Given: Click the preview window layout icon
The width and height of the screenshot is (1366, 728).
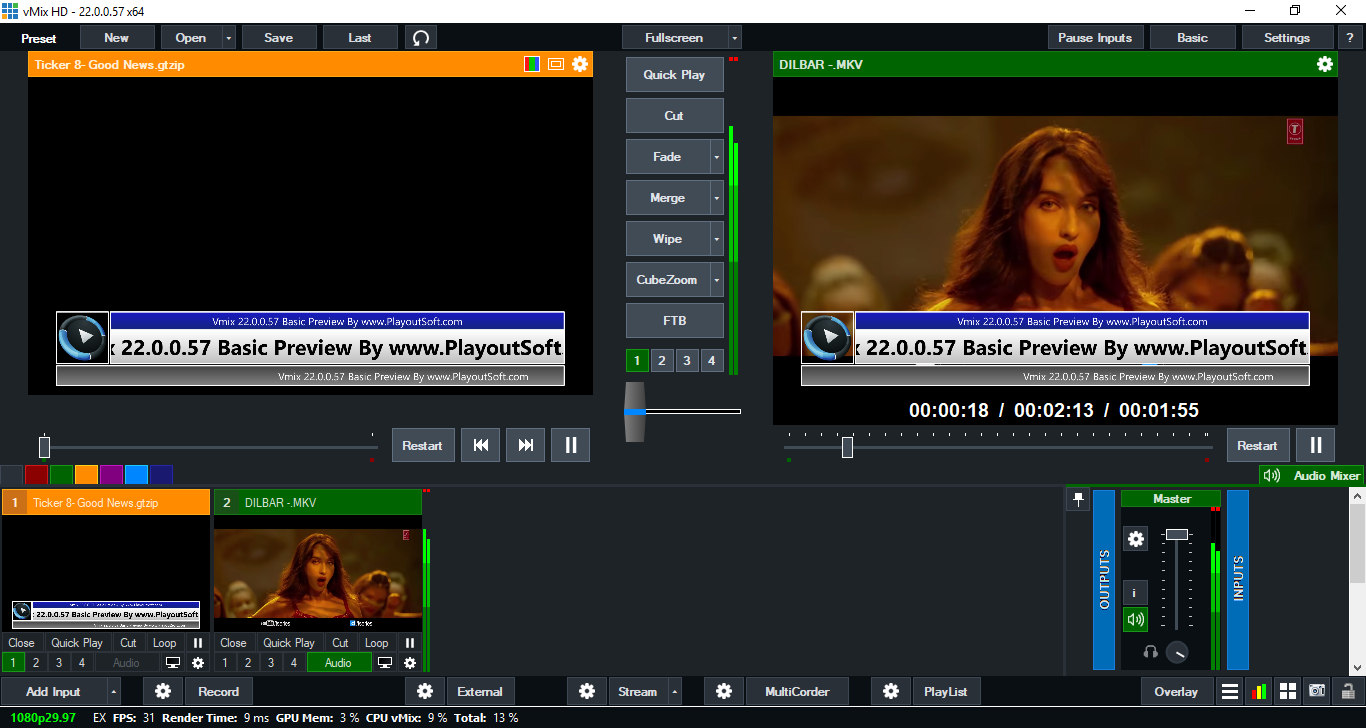Looking at the screenshot, I should [x=556, y=64].
